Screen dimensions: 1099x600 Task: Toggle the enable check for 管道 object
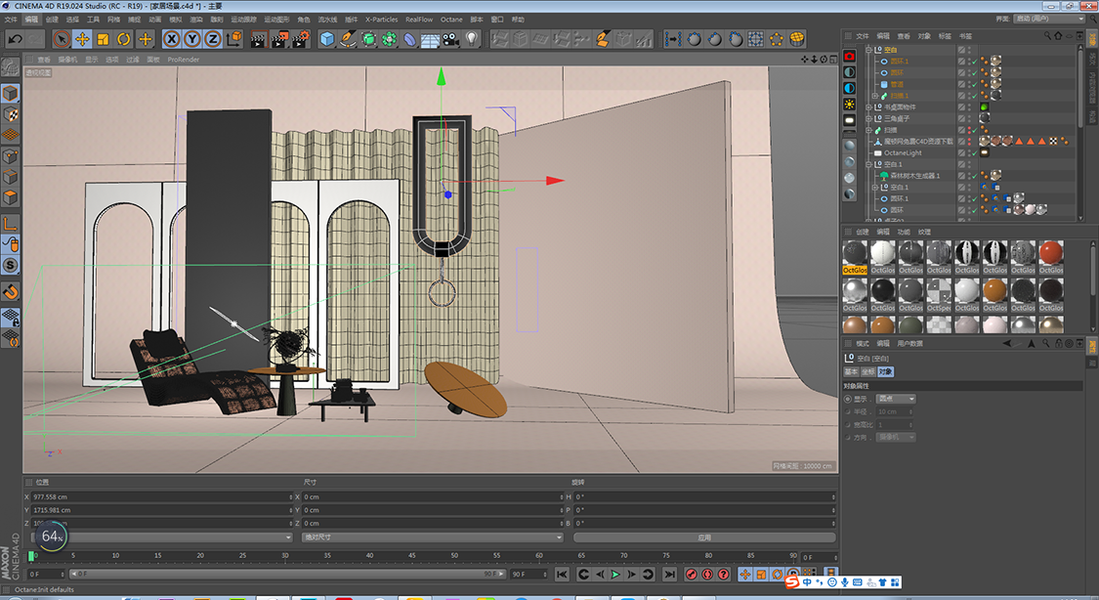coord(974,84)
